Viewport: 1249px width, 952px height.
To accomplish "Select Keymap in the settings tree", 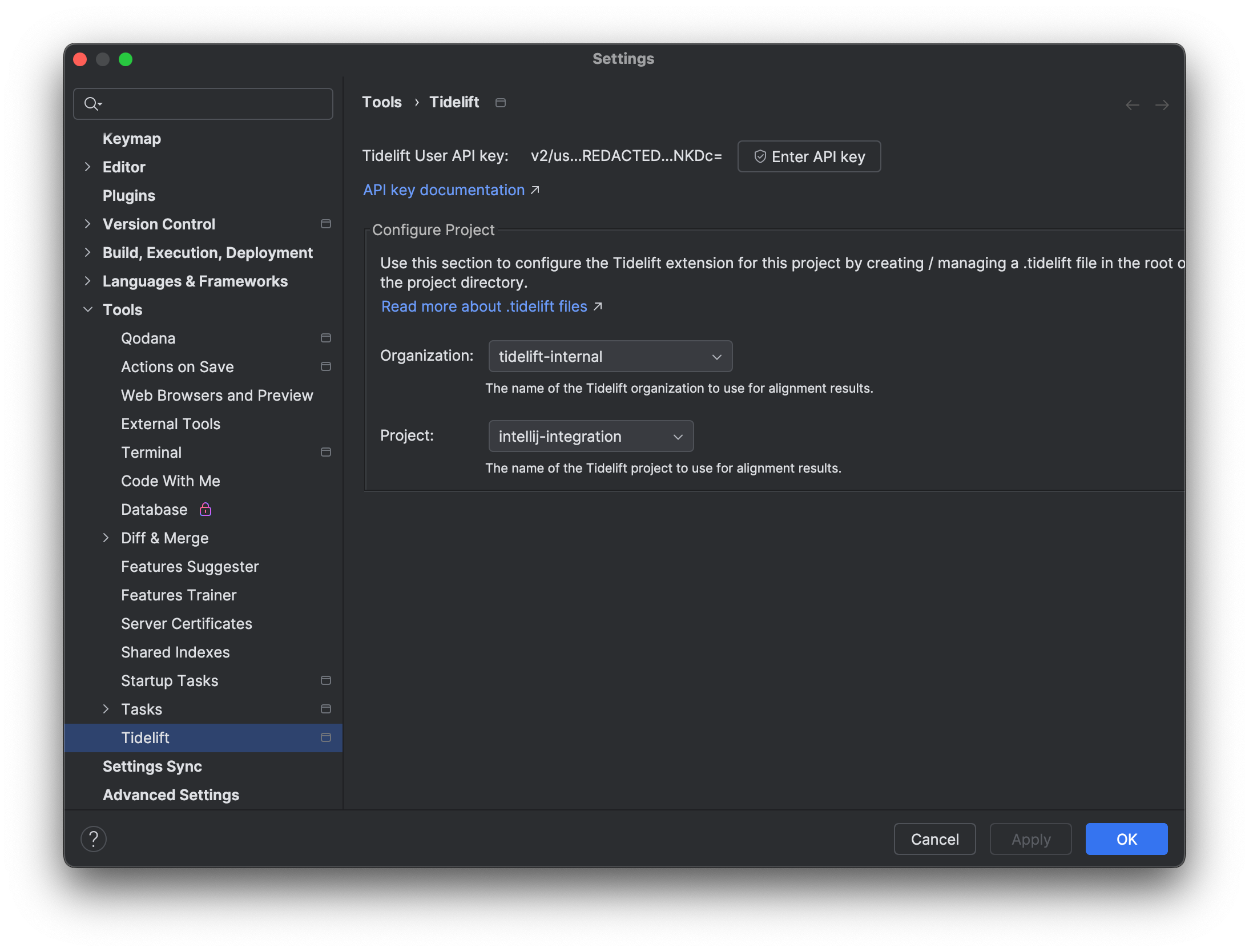I will [x=132, y=139].
